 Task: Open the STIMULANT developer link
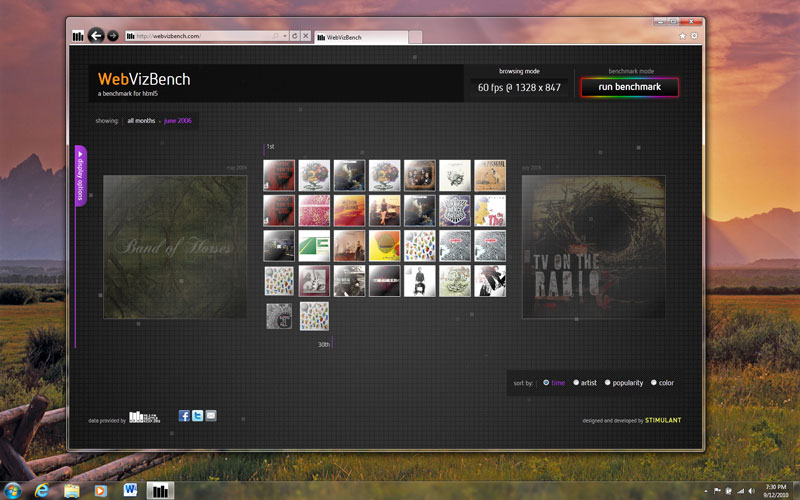663,420
